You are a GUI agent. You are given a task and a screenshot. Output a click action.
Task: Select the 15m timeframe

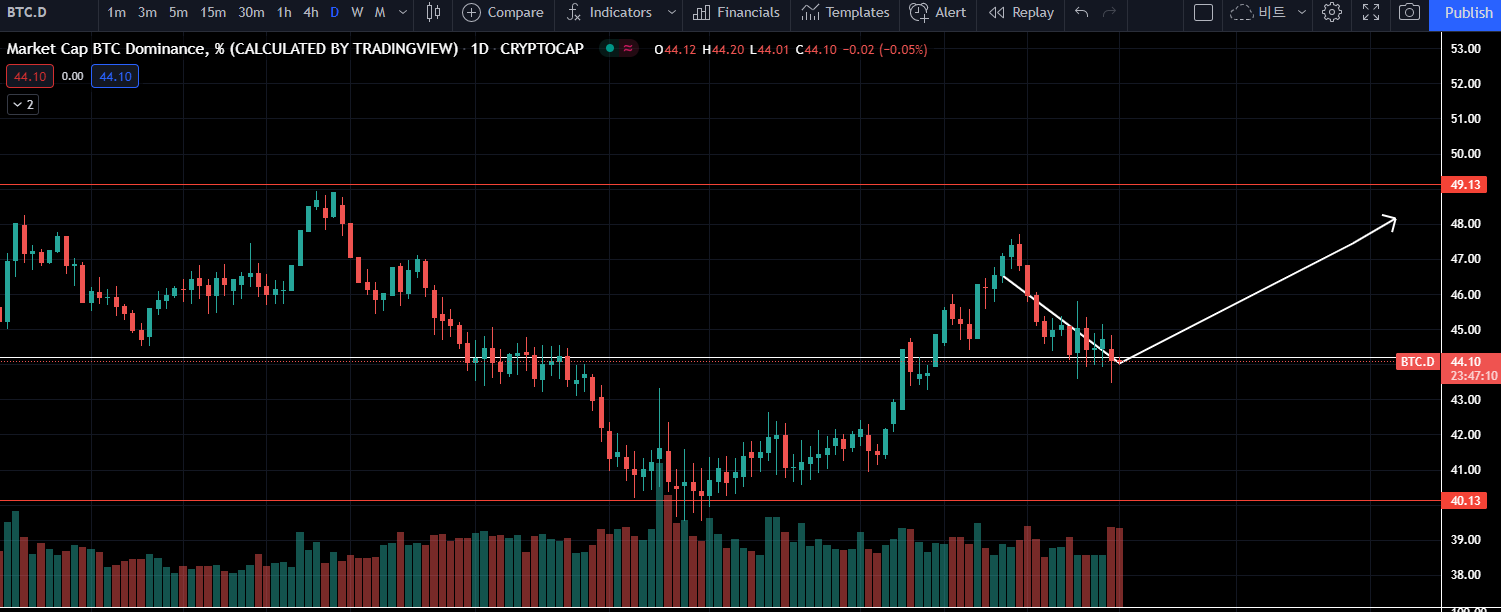[212, 13]
